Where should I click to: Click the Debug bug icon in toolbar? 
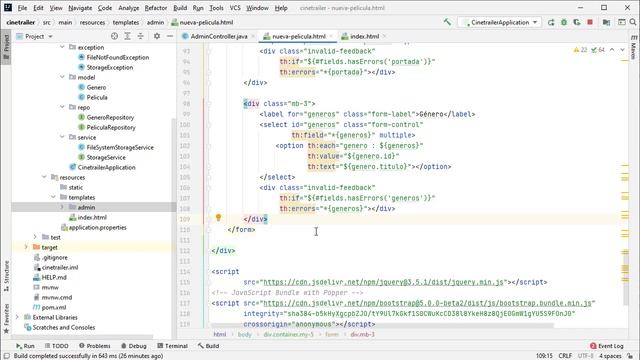(x=564, y=22)
